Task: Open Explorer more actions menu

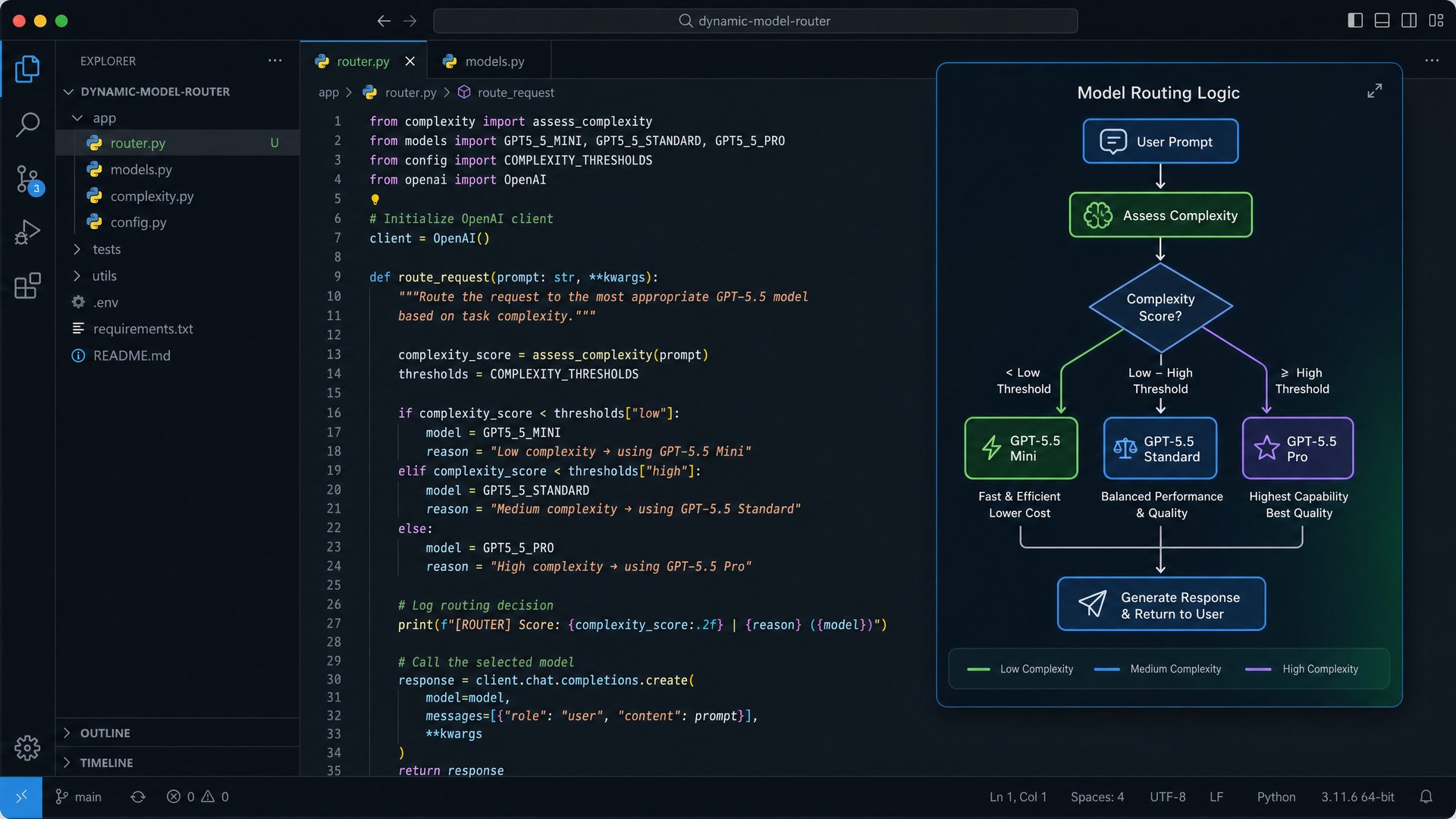Action: coord(275,61)
